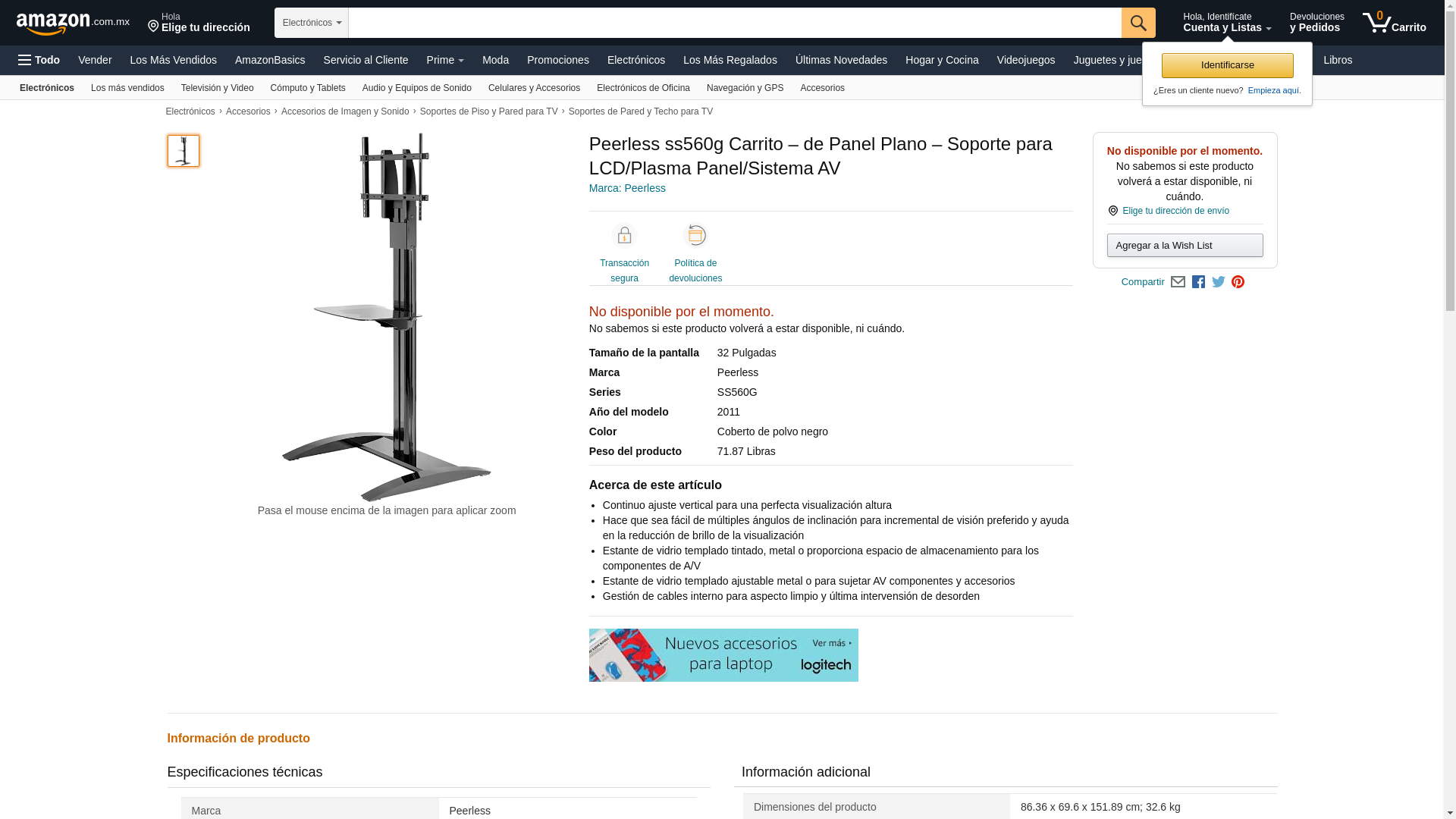The width and height of the screenshot is (1456, 819).
Task: Expand Cuenta y Listas account dropdown
Action: click(1227, 23)
